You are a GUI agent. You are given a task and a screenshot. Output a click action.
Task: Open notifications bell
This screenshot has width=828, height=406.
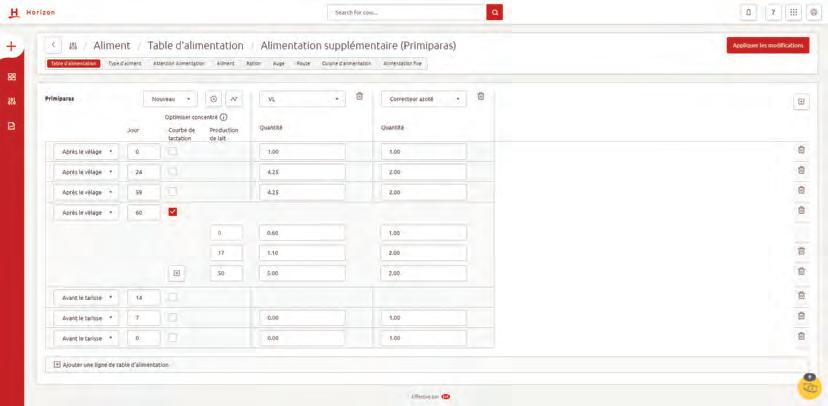click(749, 12)
